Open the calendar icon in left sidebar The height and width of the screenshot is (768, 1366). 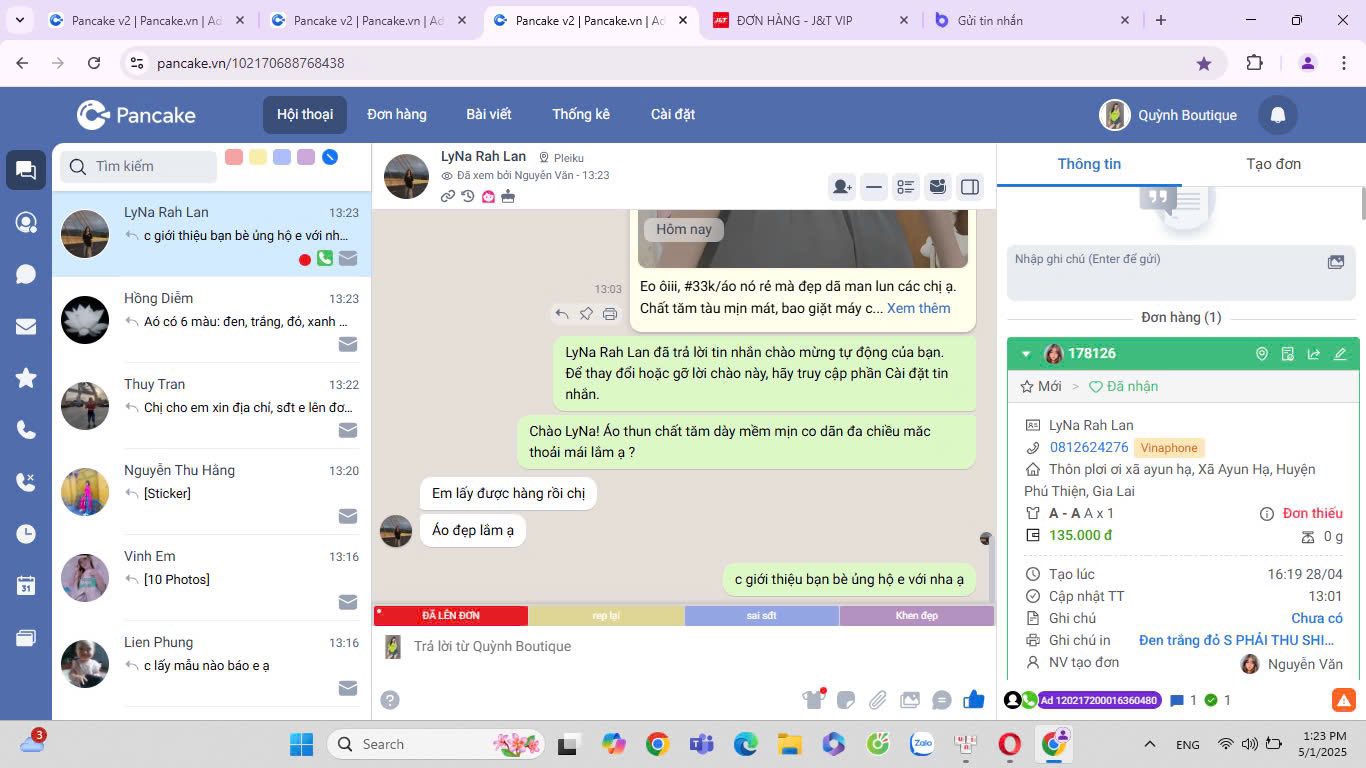tap(26, 586)
